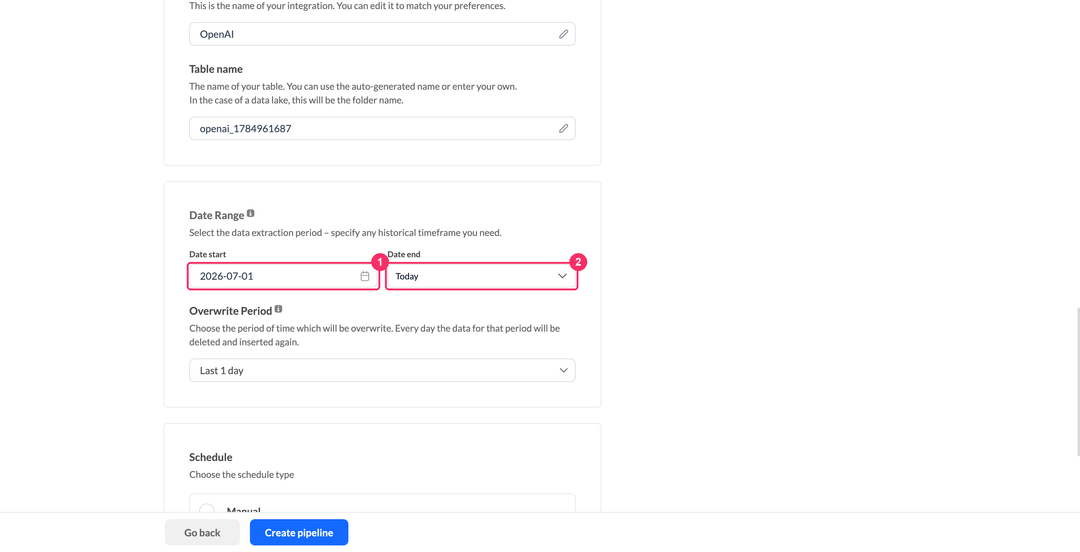Screen dimensions: 1080x552
Task: Click the pink number 1 annotation badge
Action: (380, 263)
